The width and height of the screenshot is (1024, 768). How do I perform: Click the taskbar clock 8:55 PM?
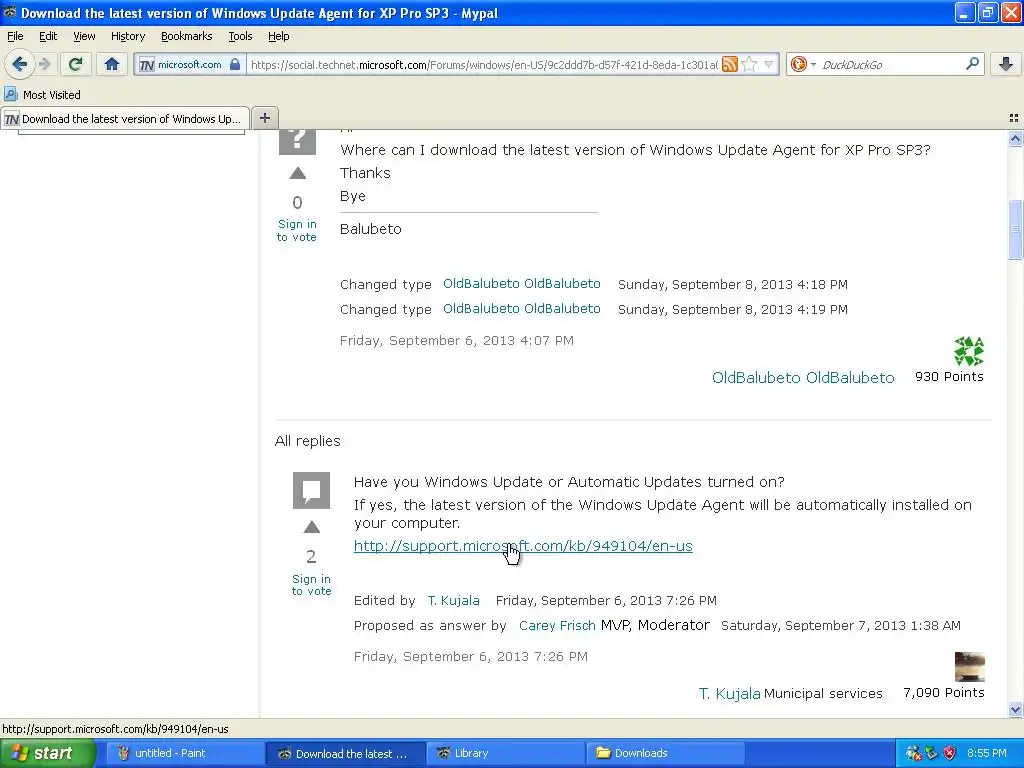(x=987, y=753)
